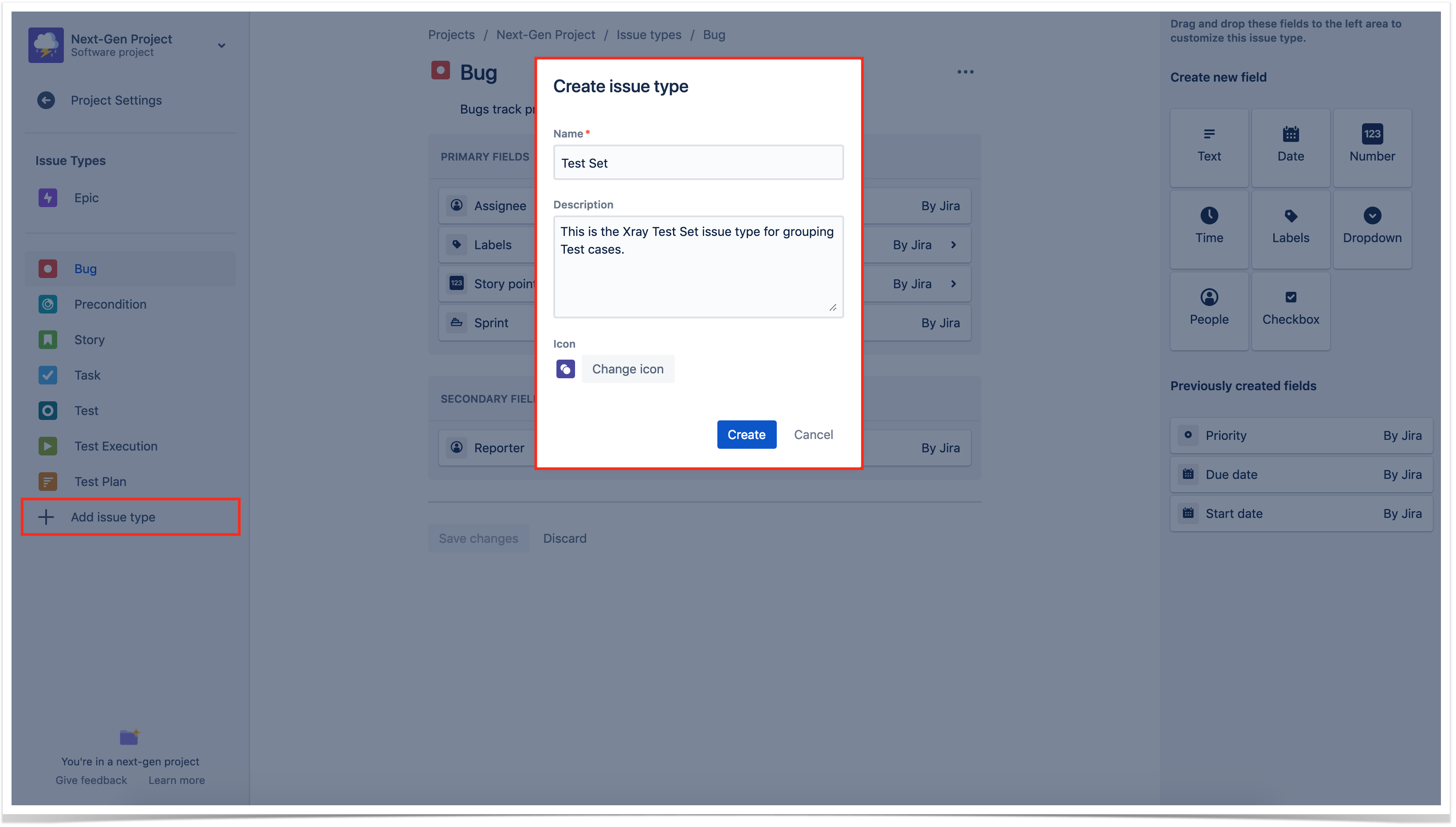The height and width of the screenshot is (827, 1456).
Task: Select the Text new field tile
Action: point(1209,148)
